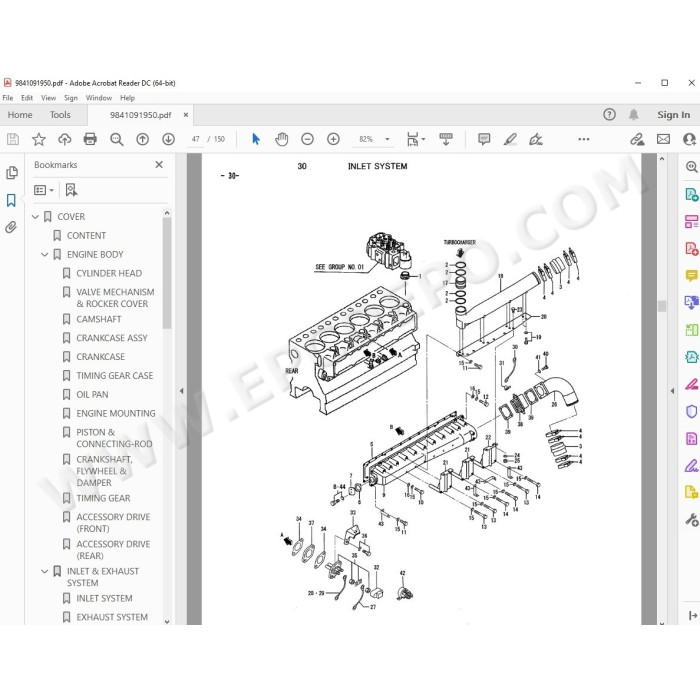Viewport: 700px width, 700px height.
Task: Open Comment tool in right pane
Action: [692, 275]
